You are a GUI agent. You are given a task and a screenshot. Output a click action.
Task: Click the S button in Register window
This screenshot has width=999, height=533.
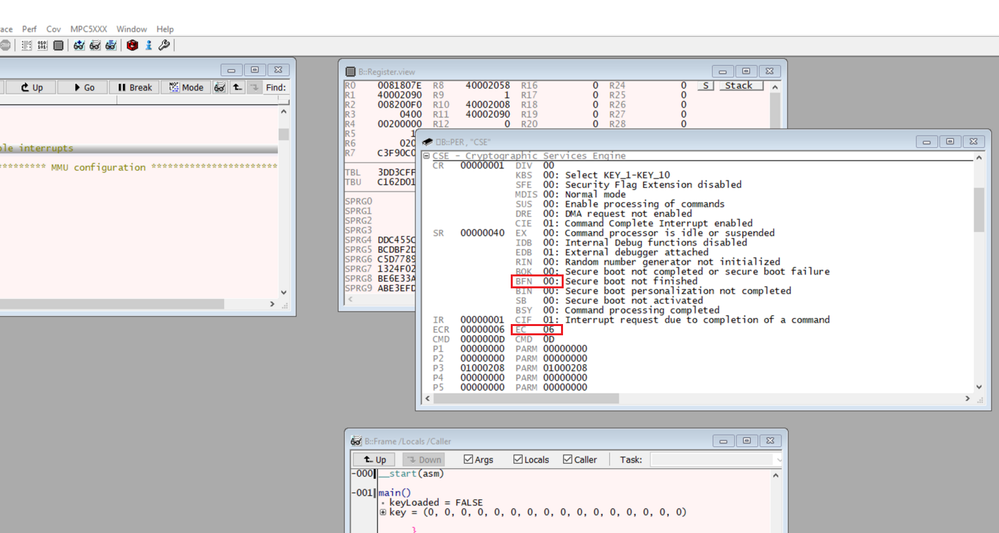click(x=705, y=85)
